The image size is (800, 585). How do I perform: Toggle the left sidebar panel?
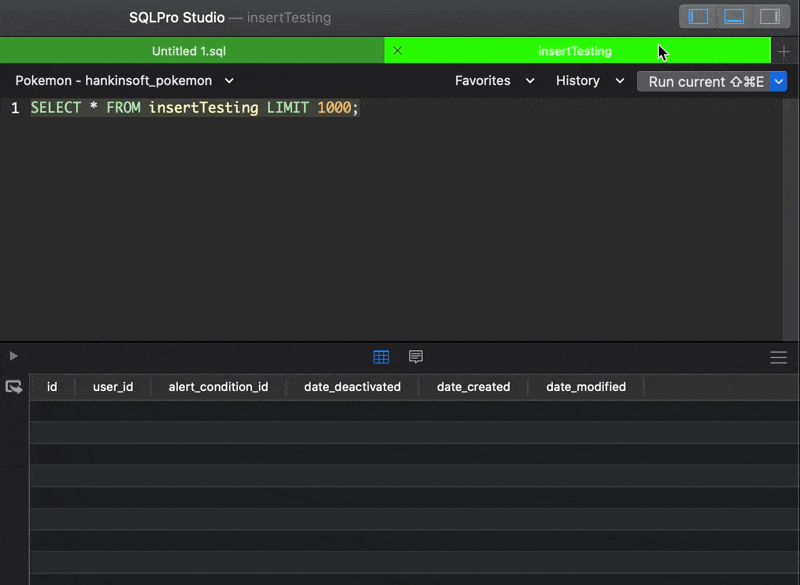click(x=698, y=17)
